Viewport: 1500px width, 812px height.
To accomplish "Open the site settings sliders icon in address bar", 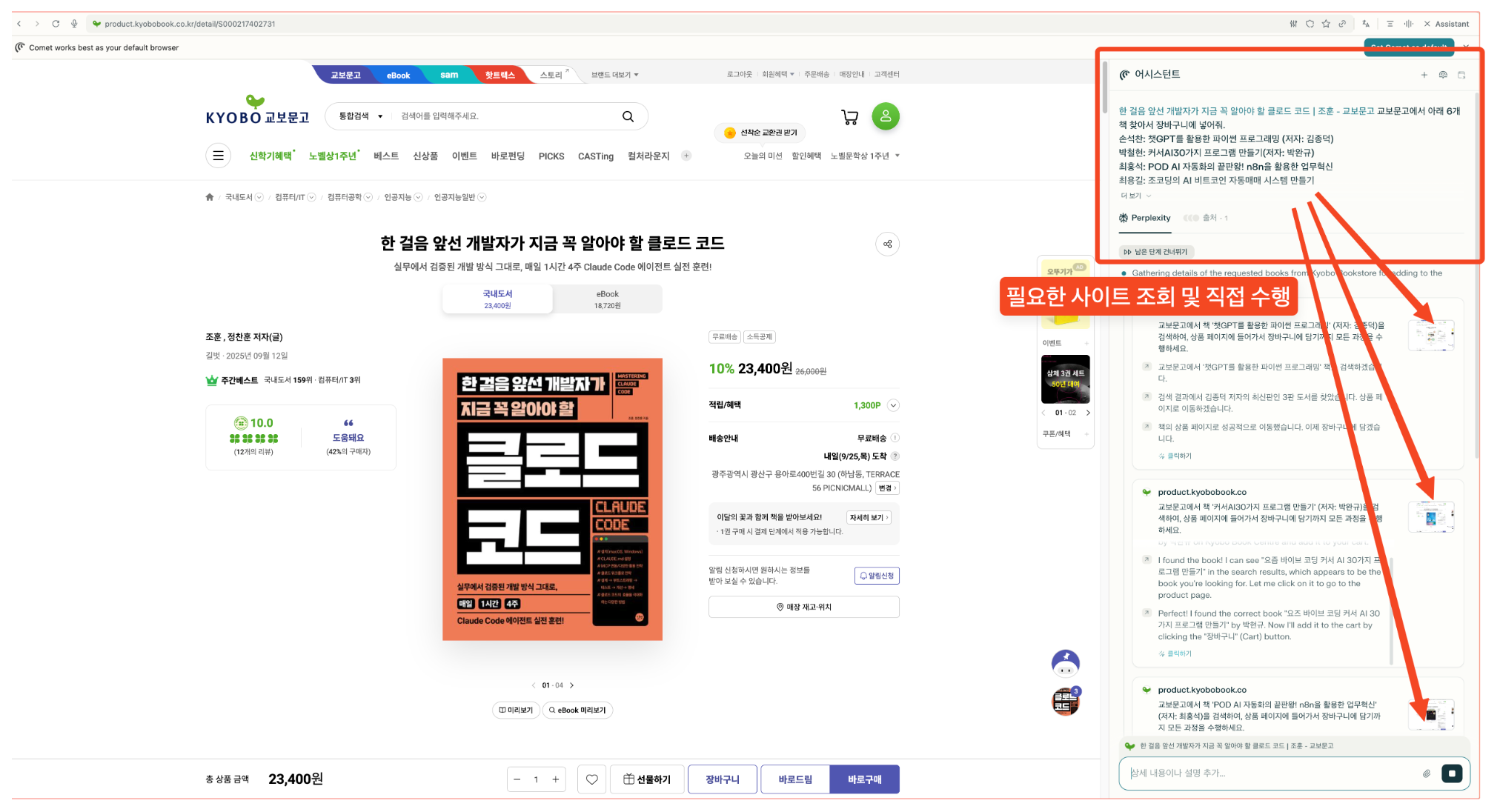I will 1293,24.
